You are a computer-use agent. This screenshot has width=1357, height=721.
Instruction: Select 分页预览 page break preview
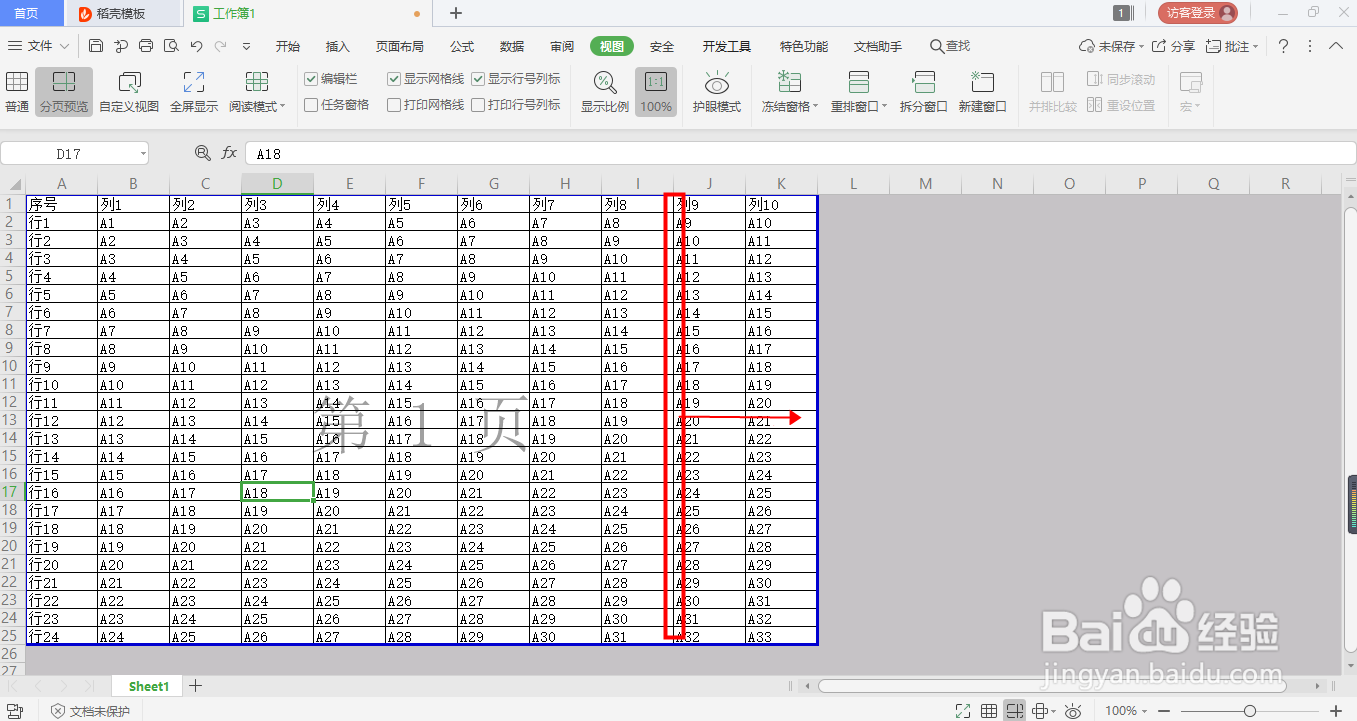click(64, 92)
